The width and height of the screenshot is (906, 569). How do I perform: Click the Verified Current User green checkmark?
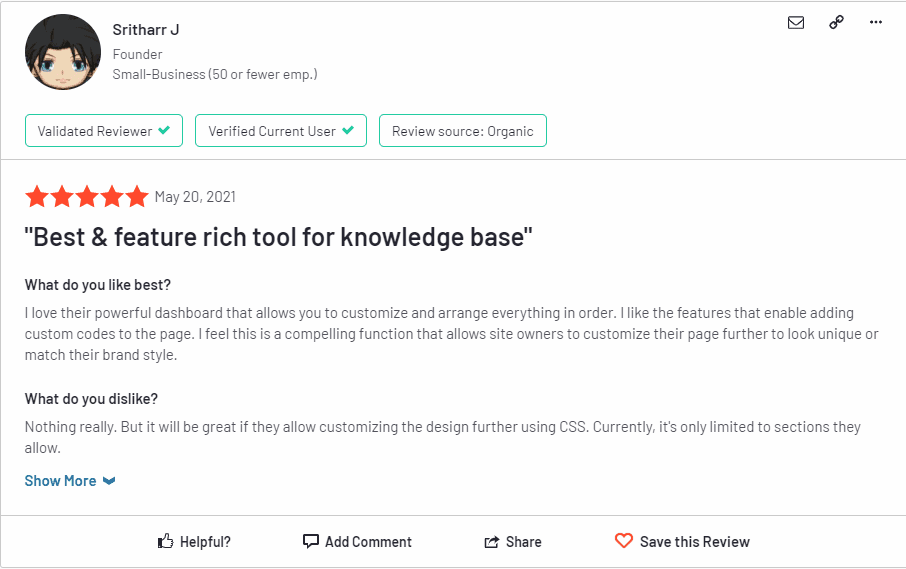[348, 131]
